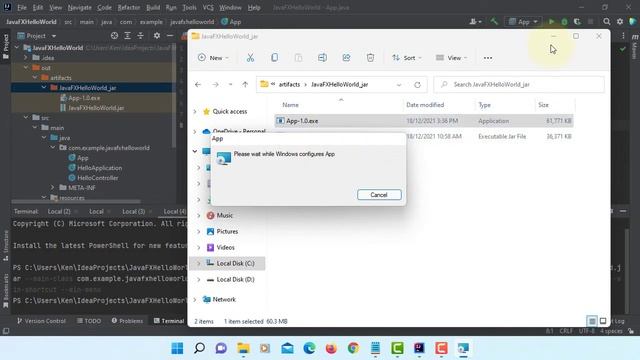Select JavaFXHelloWorld.jar in Project tree
This screenshot has width=640, height=360.
coord(96,108)
